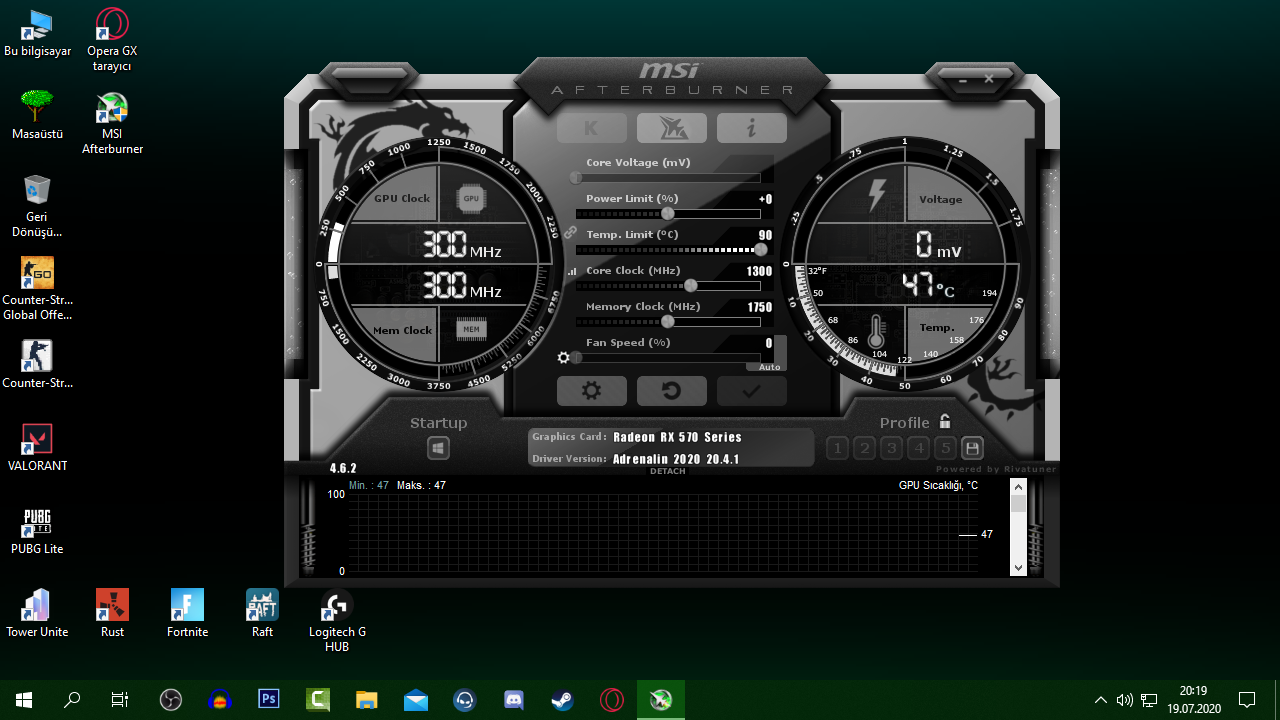Open Steam from the taskbar

pos(562,700)
